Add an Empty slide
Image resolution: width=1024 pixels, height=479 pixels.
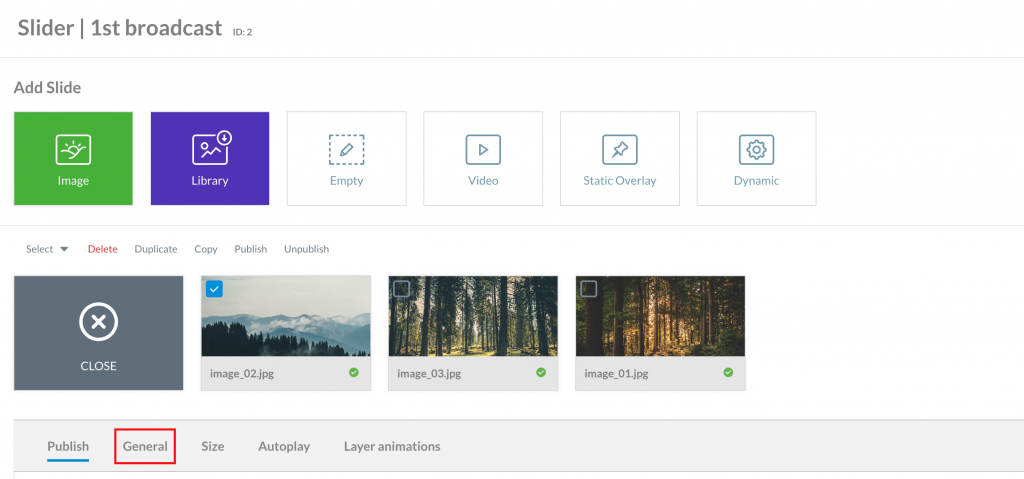[346, 158]
